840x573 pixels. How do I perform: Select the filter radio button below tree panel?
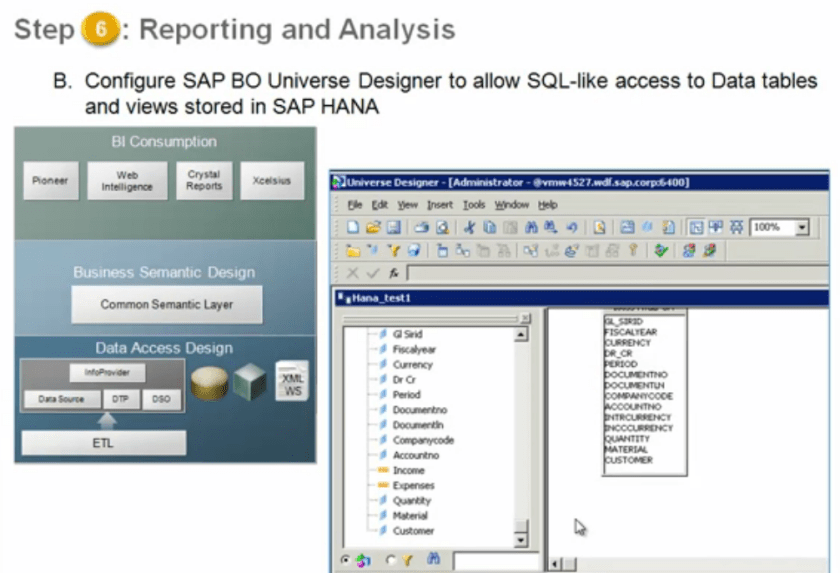click(x=391, y=561)
